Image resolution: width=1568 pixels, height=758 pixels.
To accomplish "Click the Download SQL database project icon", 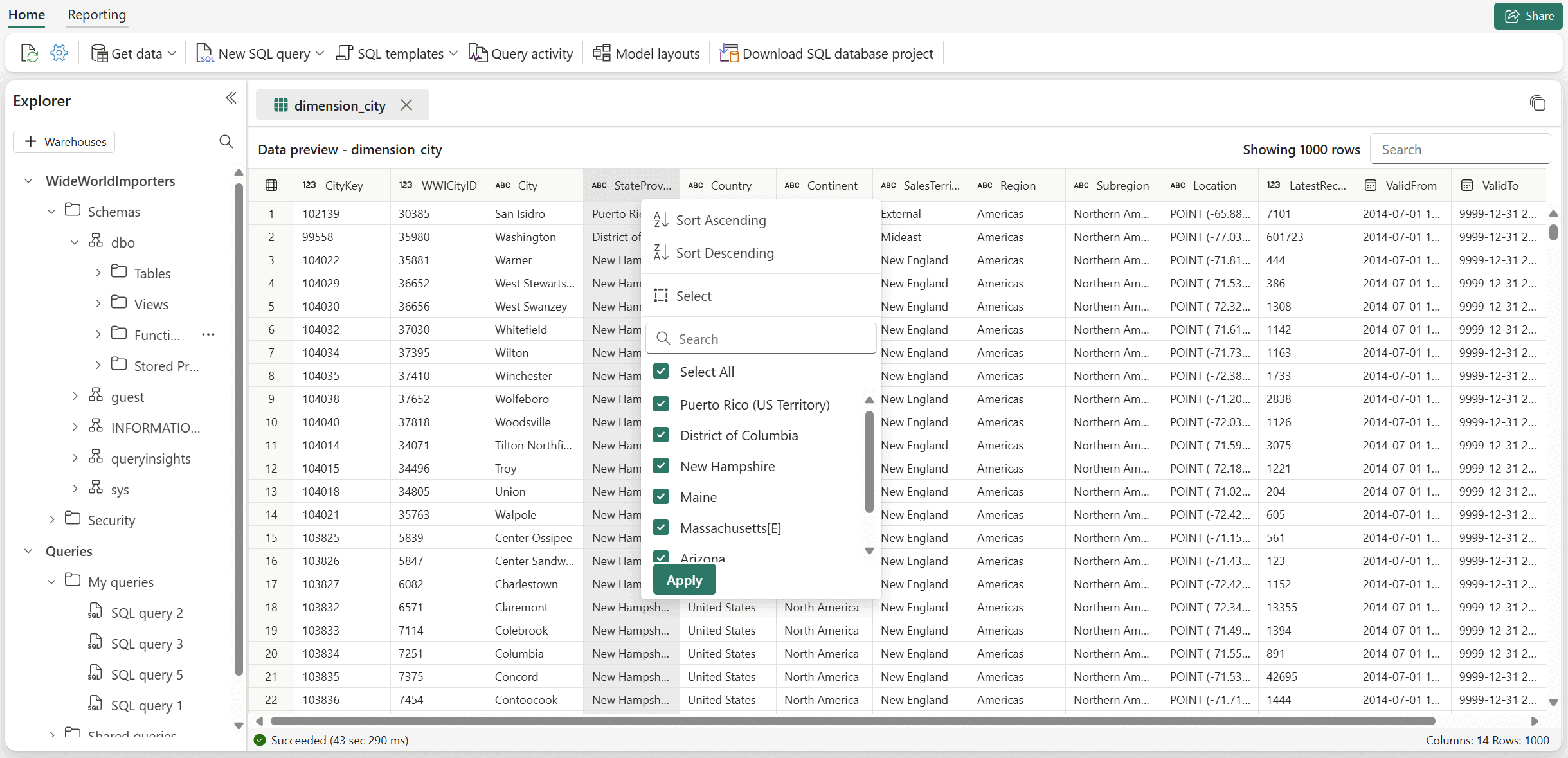I will click(728, 53).
